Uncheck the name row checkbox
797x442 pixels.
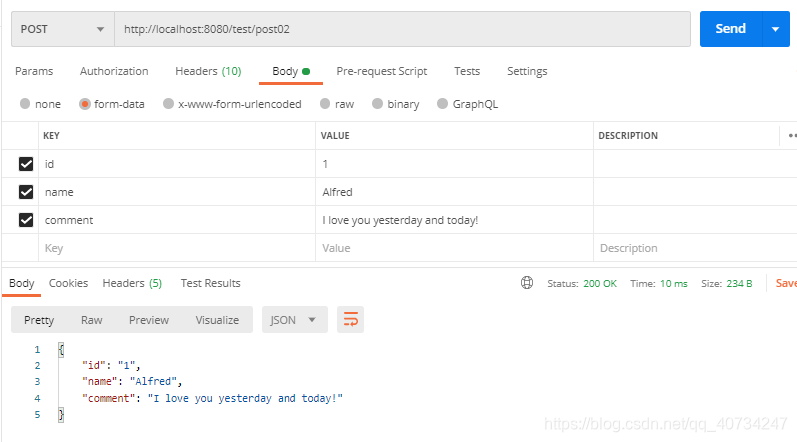tap(26, 192)
